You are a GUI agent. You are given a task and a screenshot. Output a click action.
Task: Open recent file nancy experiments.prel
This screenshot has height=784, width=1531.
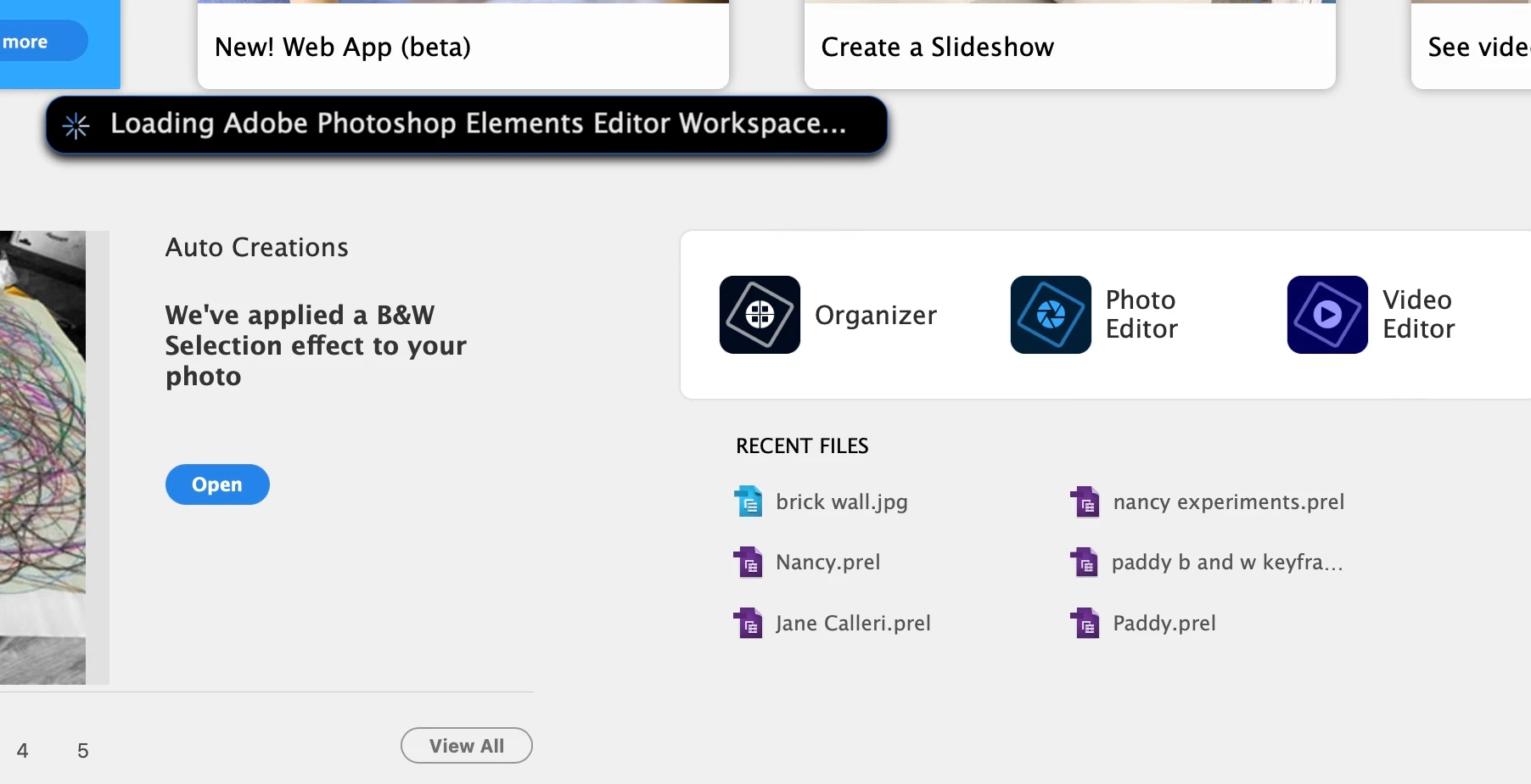[x=1229, y=502]
